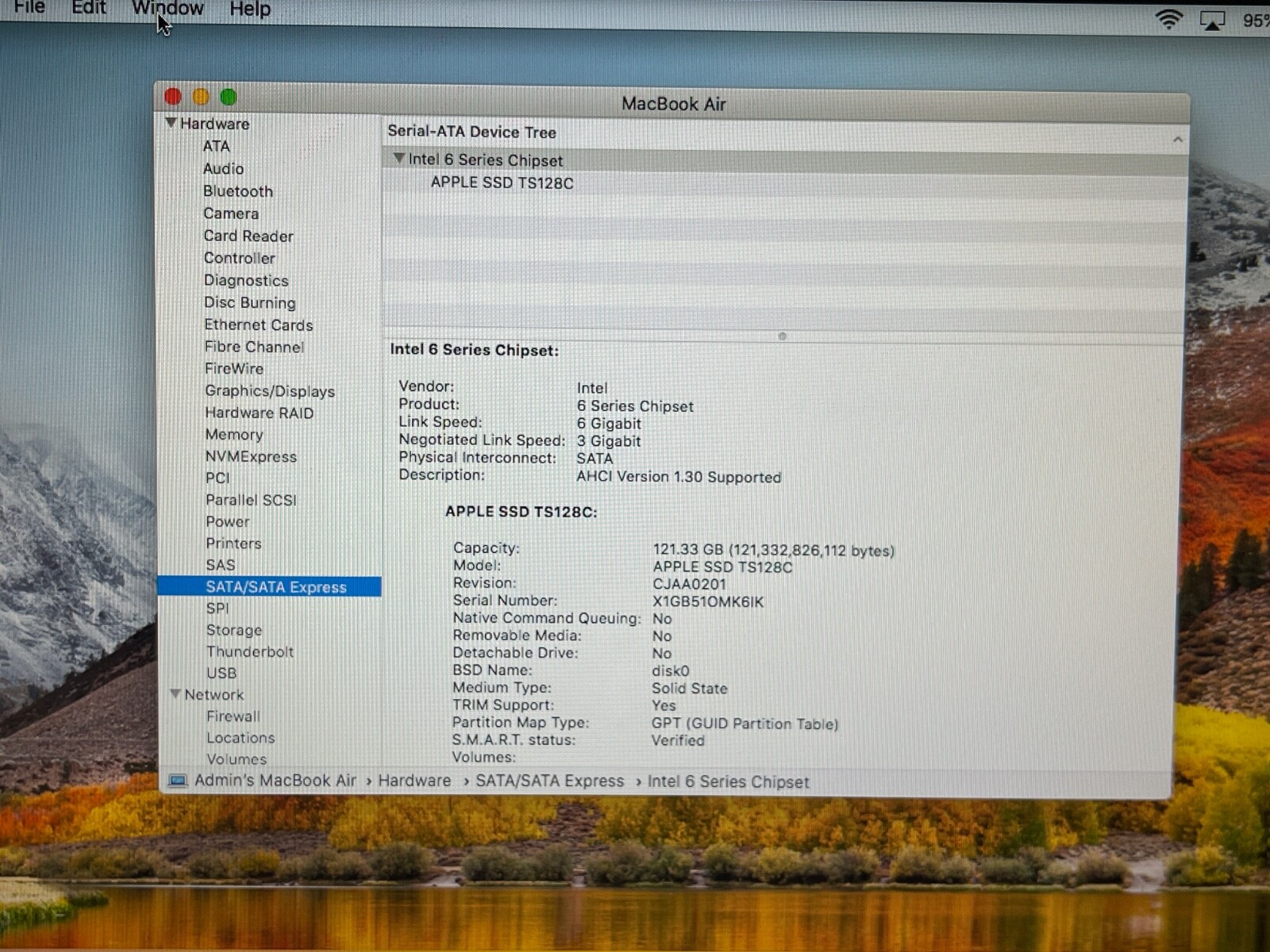The width and height of the screenshot is (1270, 952).
Task: Select Storage in the sidebar
Action: coord(234,630)
